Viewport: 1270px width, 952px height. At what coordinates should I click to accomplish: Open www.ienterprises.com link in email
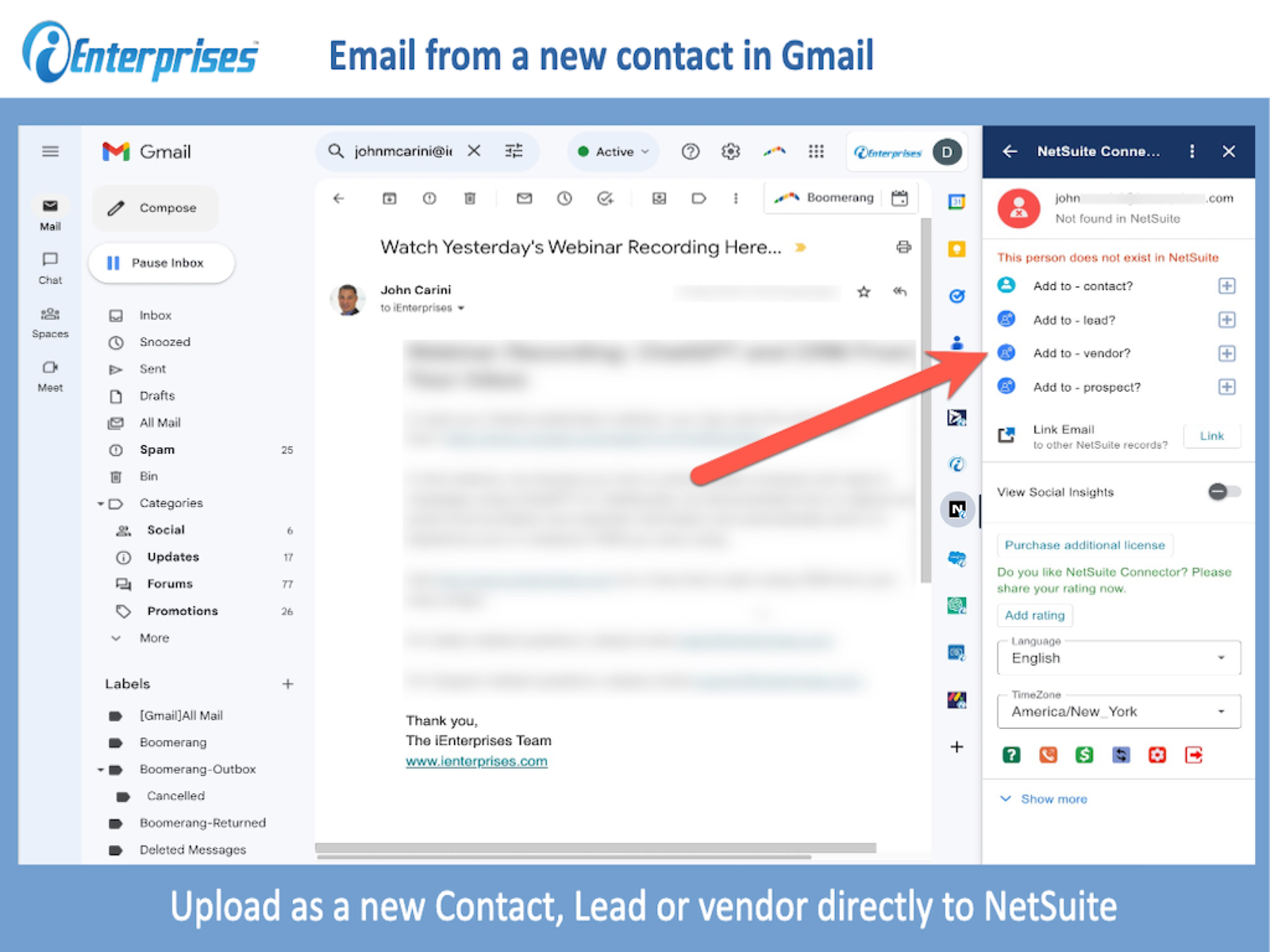point(476,762)
